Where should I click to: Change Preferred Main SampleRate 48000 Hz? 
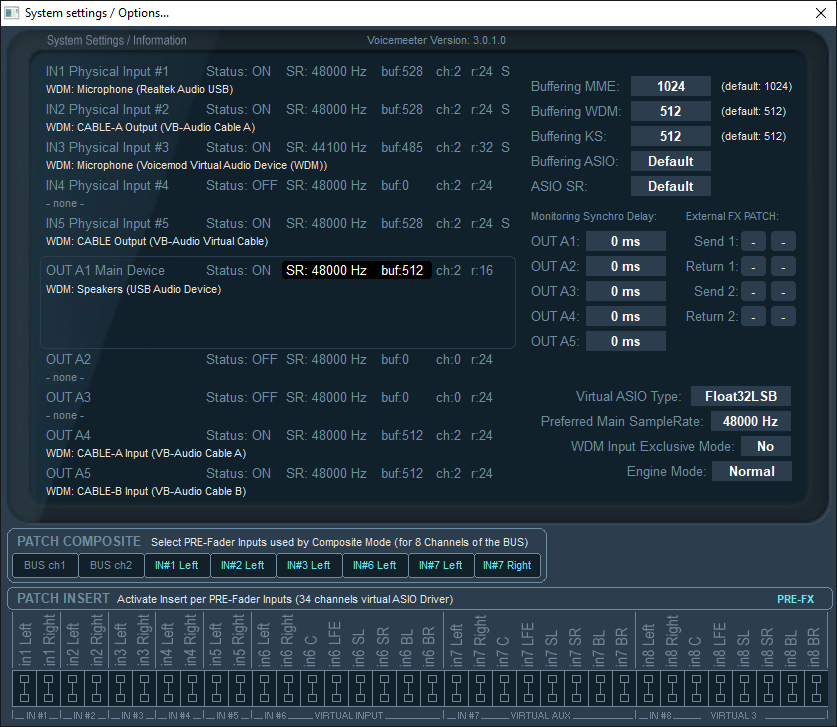pyautogui.click(x=751, y=421)
